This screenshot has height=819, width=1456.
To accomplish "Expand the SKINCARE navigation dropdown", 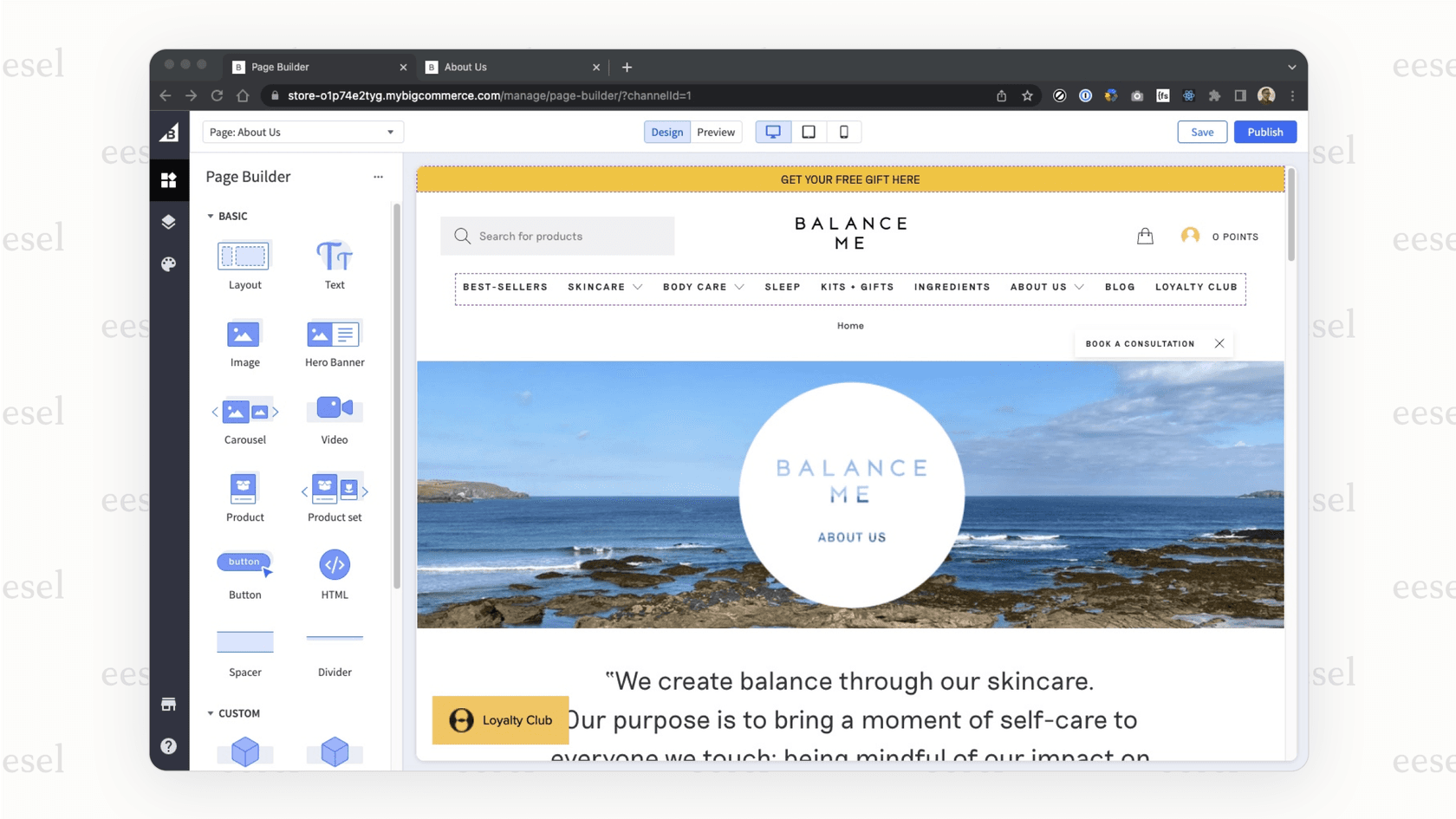I will [604, 287].
